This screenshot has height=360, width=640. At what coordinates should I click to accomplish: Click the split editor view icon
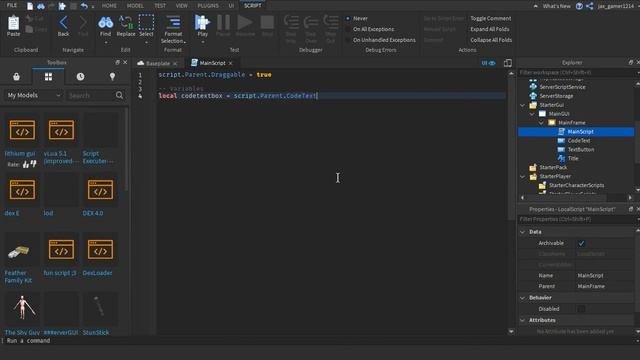[x=508, y=63]
